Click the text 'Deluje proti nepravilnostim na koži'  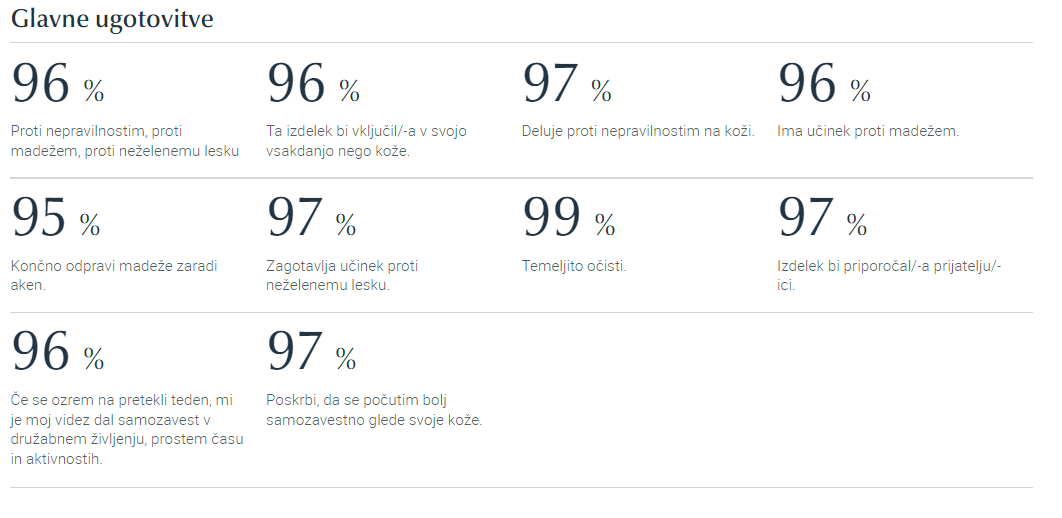click(638, 131)
